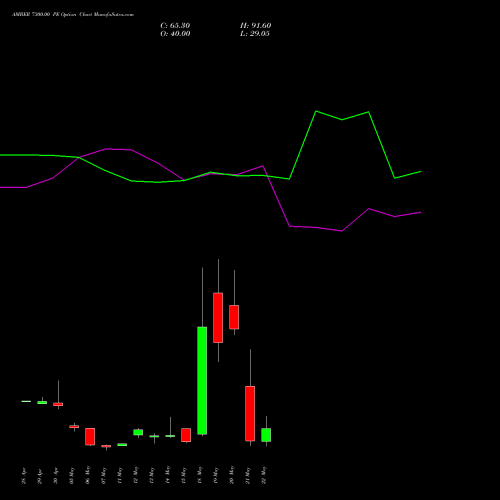Click the 22 May date label
The width and height of the screenshot is (500, 500).
click(x=264, y=475)
